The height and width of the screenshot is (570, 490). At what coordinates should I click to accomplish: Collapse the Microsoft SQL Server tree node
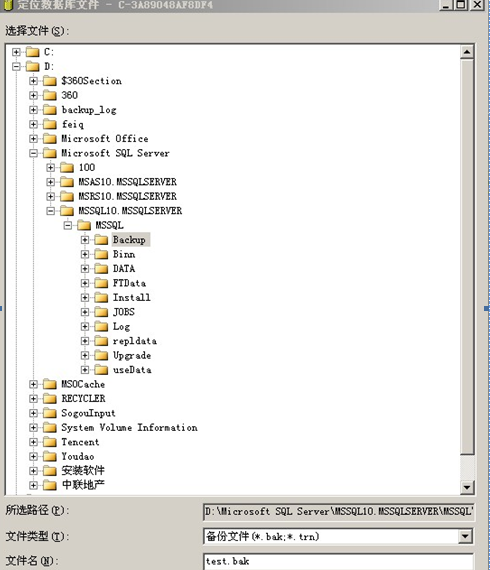tap(33, 153)
